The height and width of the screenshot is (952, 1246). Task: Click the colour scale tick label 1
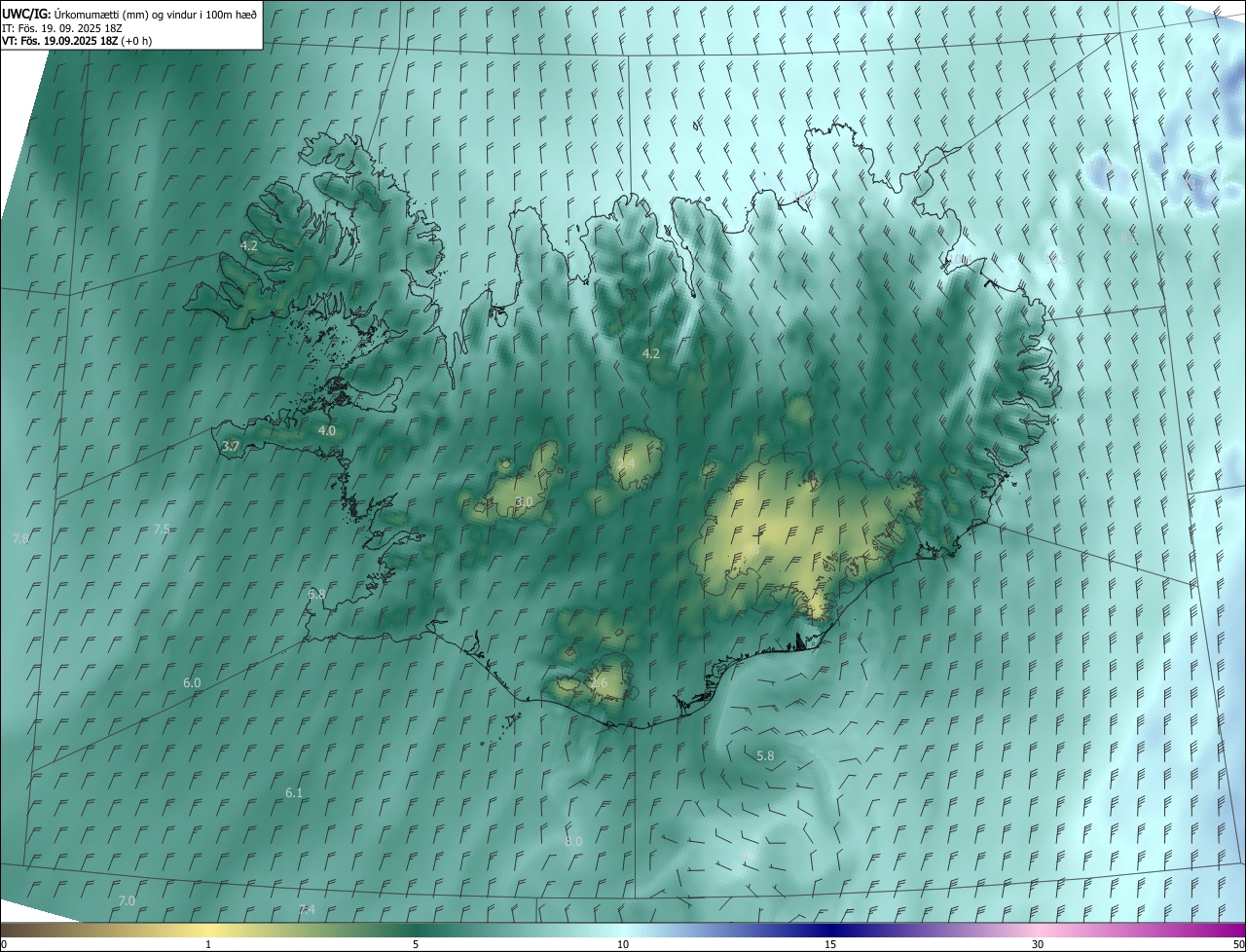pyautogui.click(x=208, y=944)
